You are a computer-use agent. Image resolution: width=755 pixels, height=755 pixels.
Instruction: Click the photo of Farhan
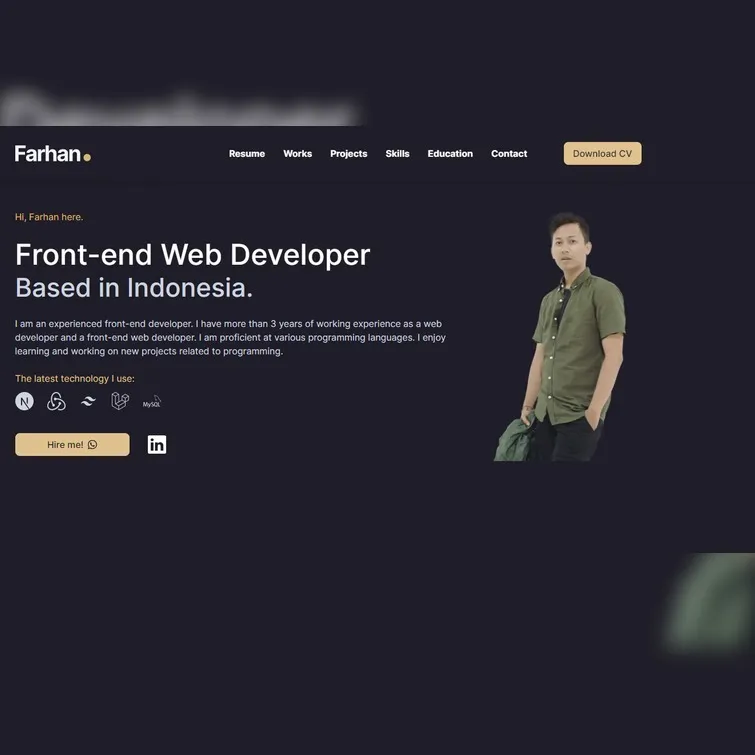pyautogui.click(x=560, y=337)
